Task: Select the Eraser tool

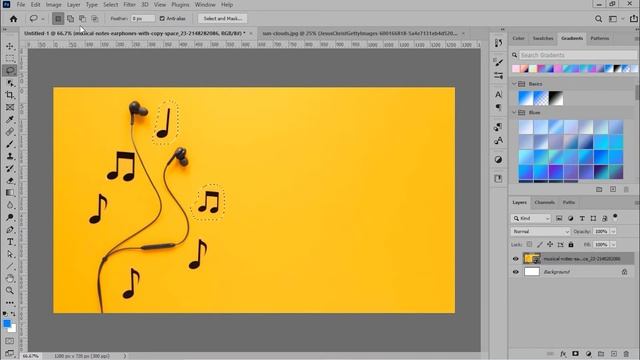Action: 10,181
